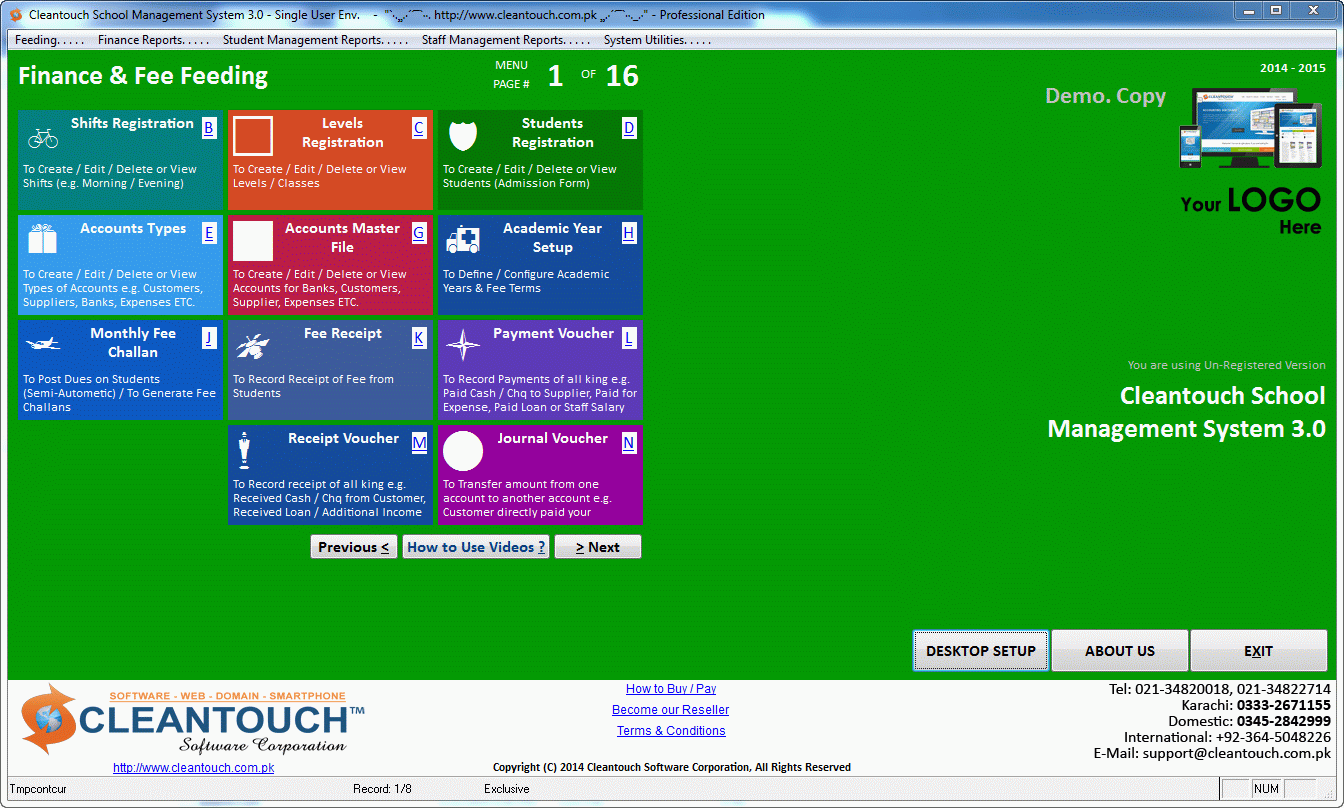Screen dimensions: 1344x808
Task: Open the System Utilities menu
Action: pyautogui.click(x=658, y=40)
